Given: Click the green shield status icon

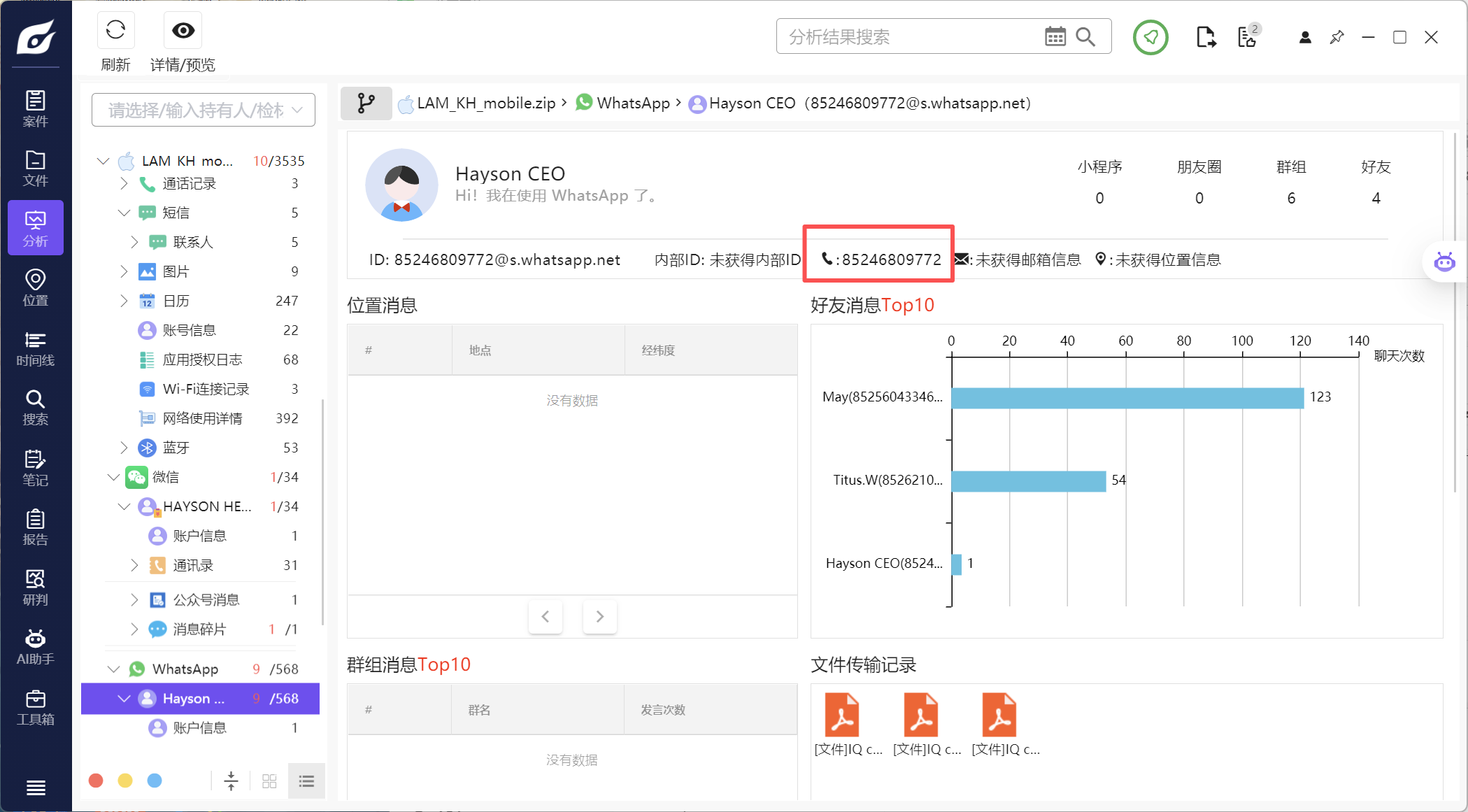Looking at the screenshot, I should (x=1150, y=37).
